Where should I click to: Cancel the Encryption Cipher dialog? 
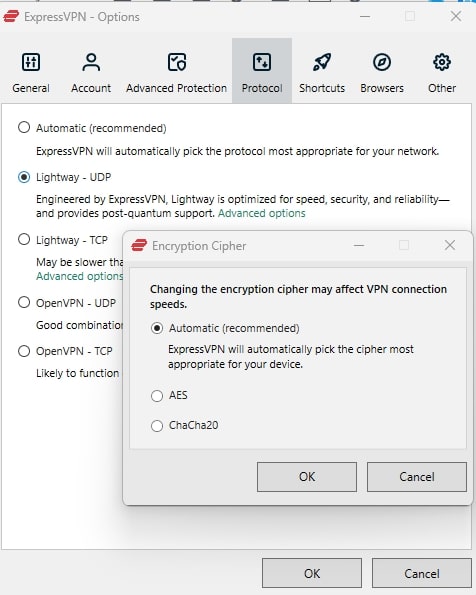(x=417, y=477)
